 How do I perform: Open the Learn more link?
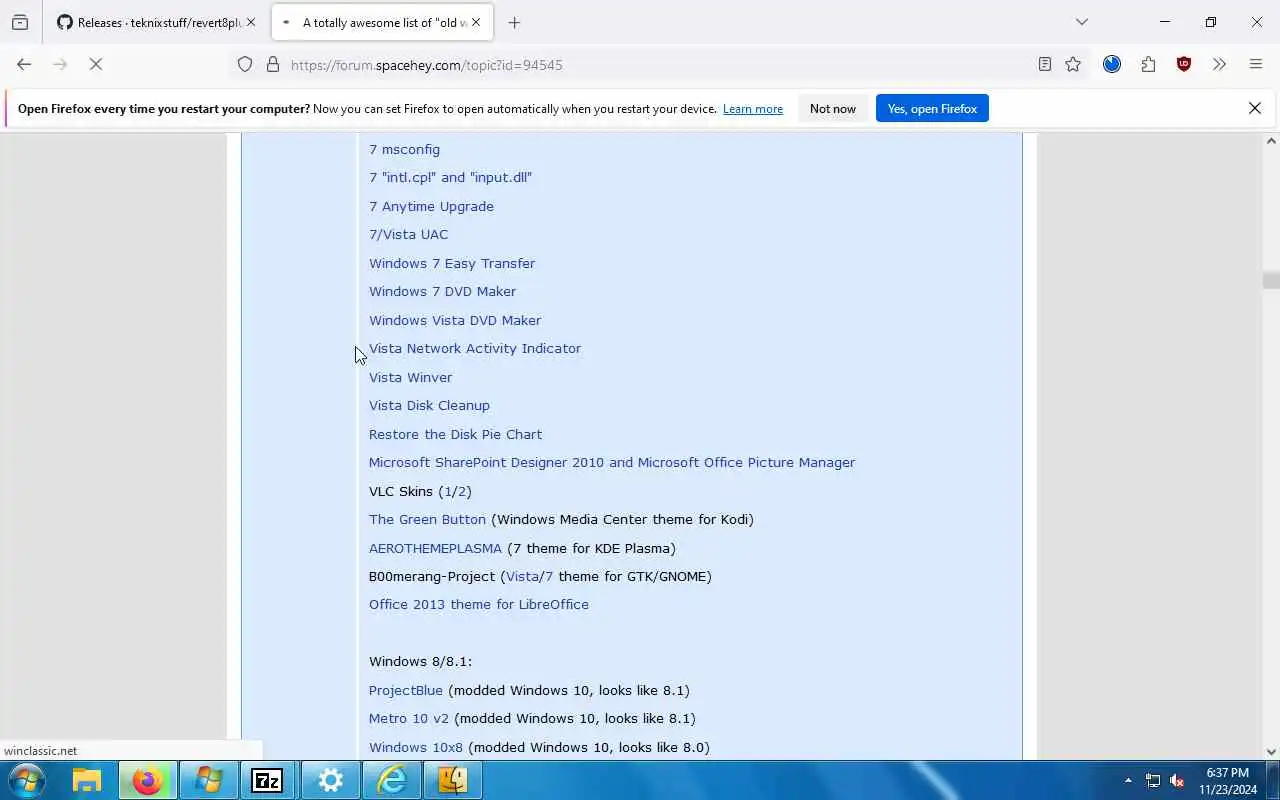[753, 109]
